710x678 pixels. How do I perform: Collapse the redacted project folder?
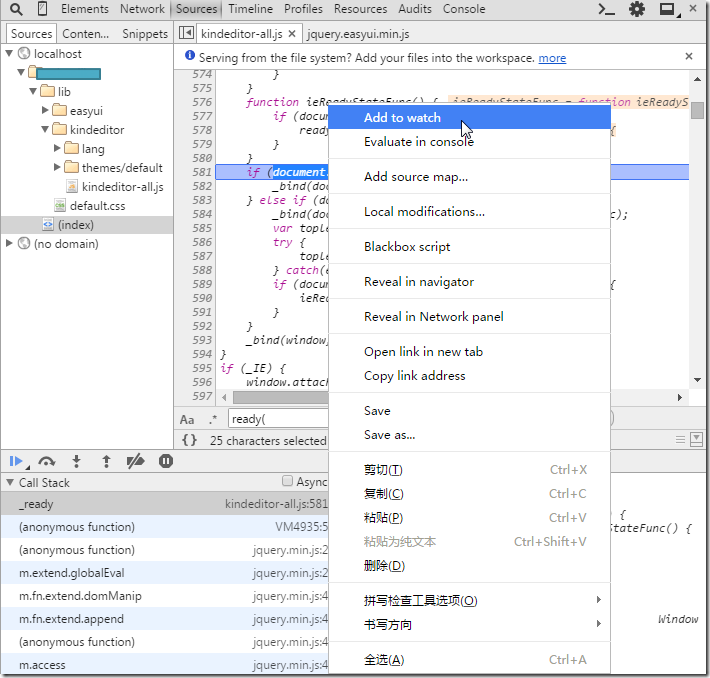tap(21, 72)
